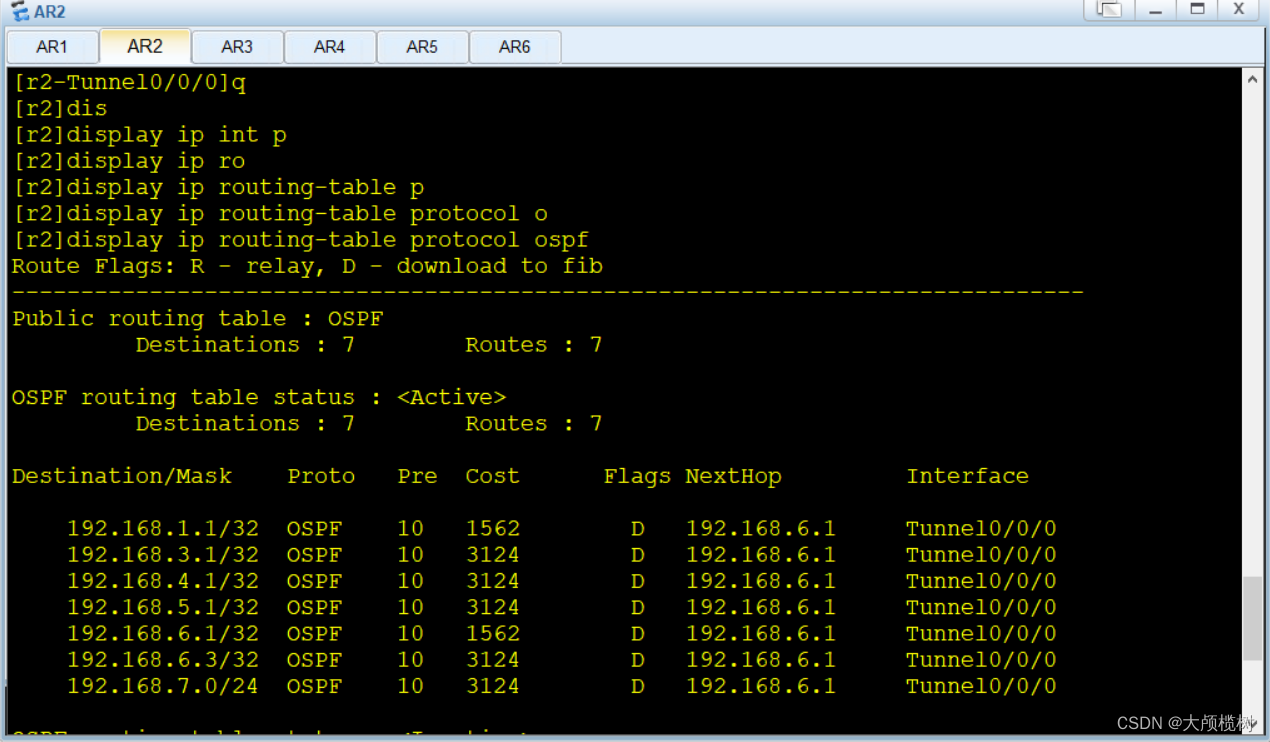Image resolution: width=1270 pixels, height=742 pixels.
Task: Click the vertical scrollbar thumb
Action: click(x=1252, y=618)
